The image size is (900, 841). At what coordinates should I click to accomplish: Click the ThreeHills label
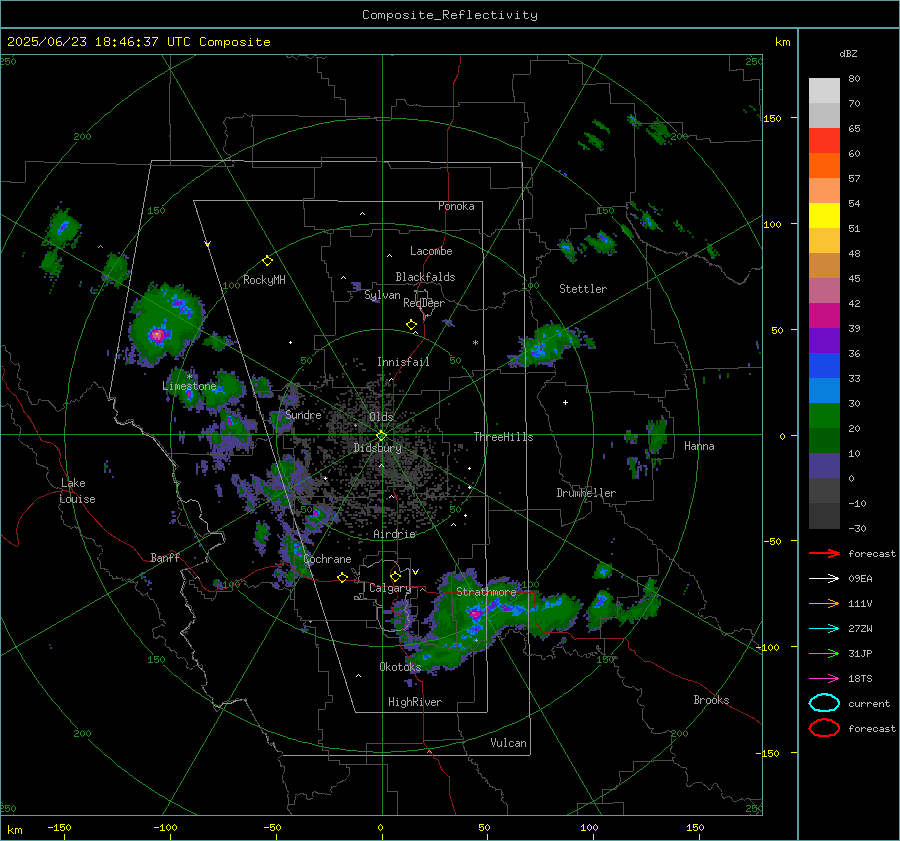tap(503, 437)
